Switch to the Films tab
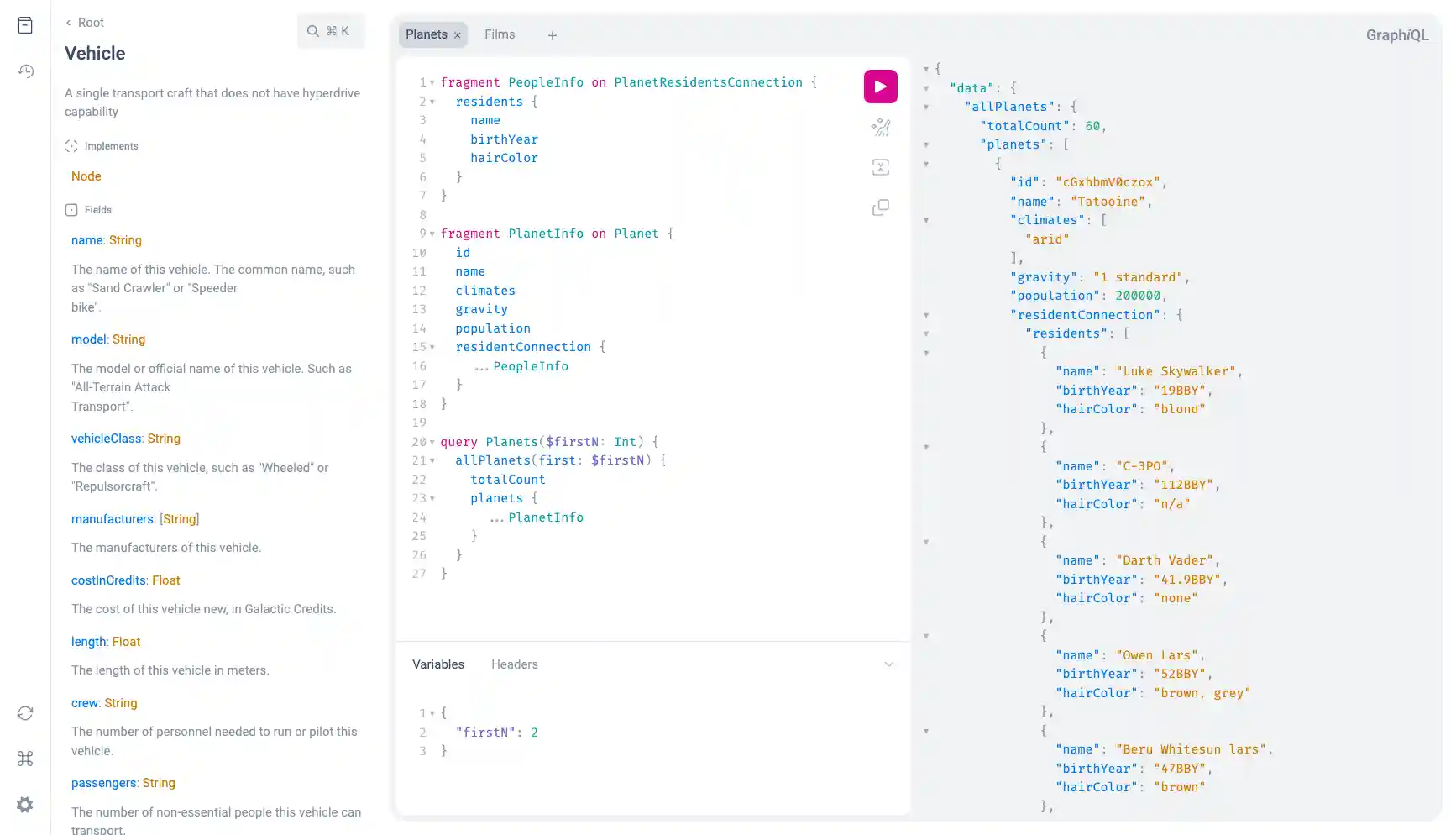This screenshot has height=835, width=1456. coord(500,34)
